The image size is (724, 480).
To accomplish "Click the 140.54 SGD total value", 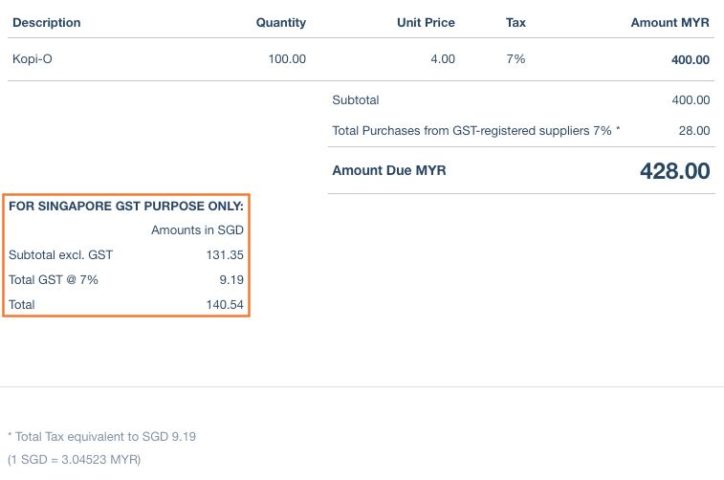I will (225, 304).
